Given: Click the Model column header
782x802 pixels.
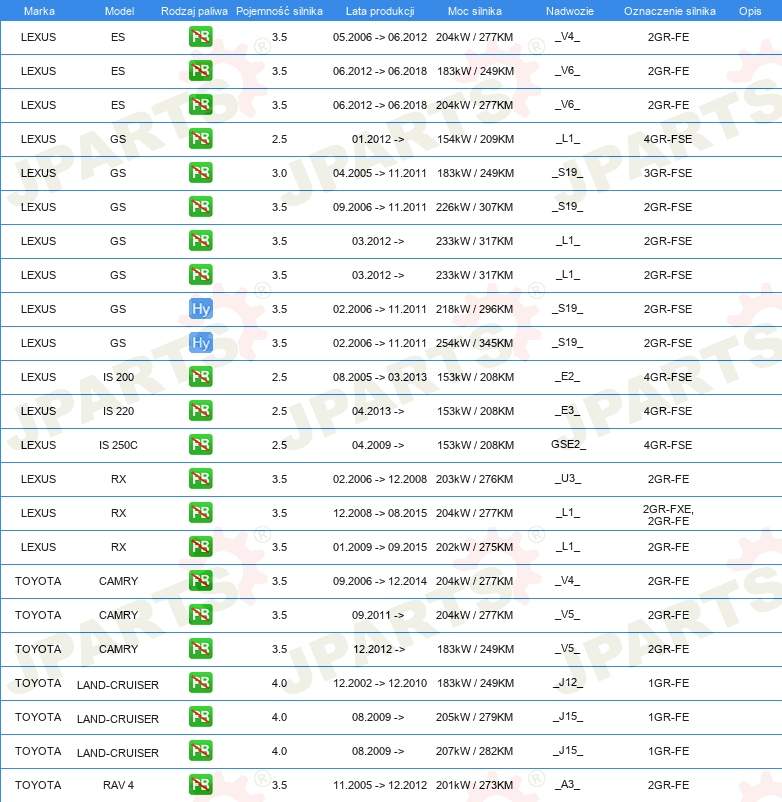Looking at the screenshot, I should 119,10.
